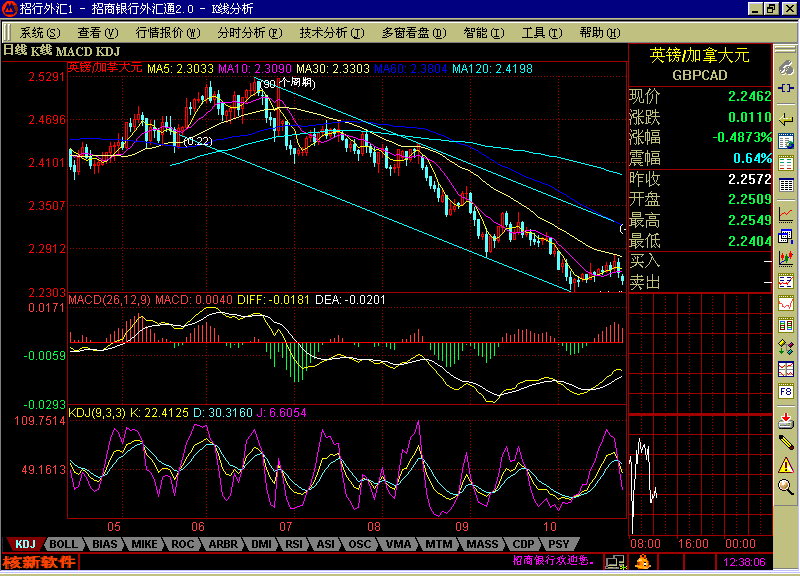Select the candlestick K-line chart icon
The height and width of the screenshot is (576, 800).
(786, 259)
